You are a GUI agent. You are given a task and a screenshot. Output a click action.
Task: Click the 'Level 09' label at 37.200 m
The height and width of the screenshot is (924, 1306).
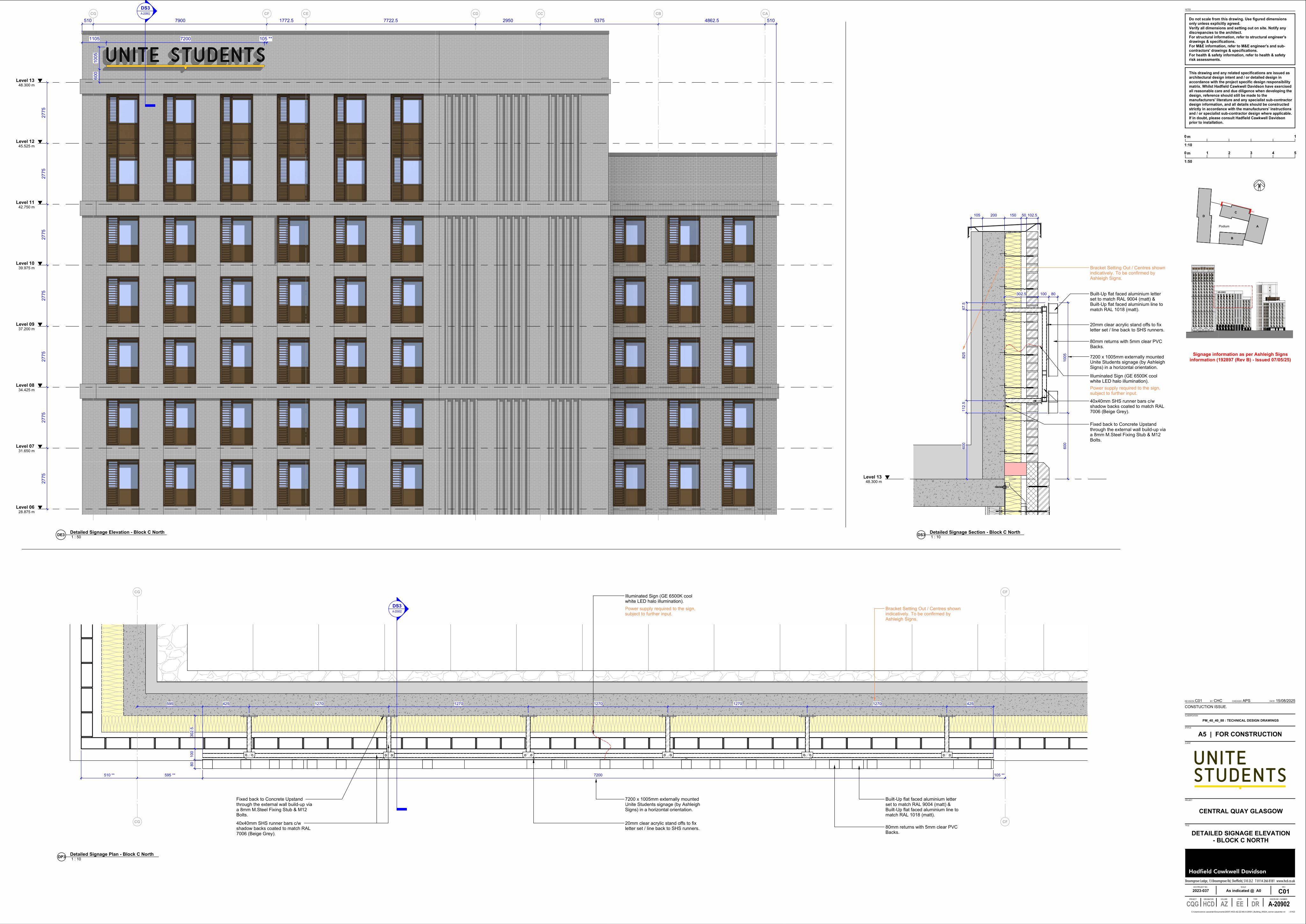pos(25,324)
